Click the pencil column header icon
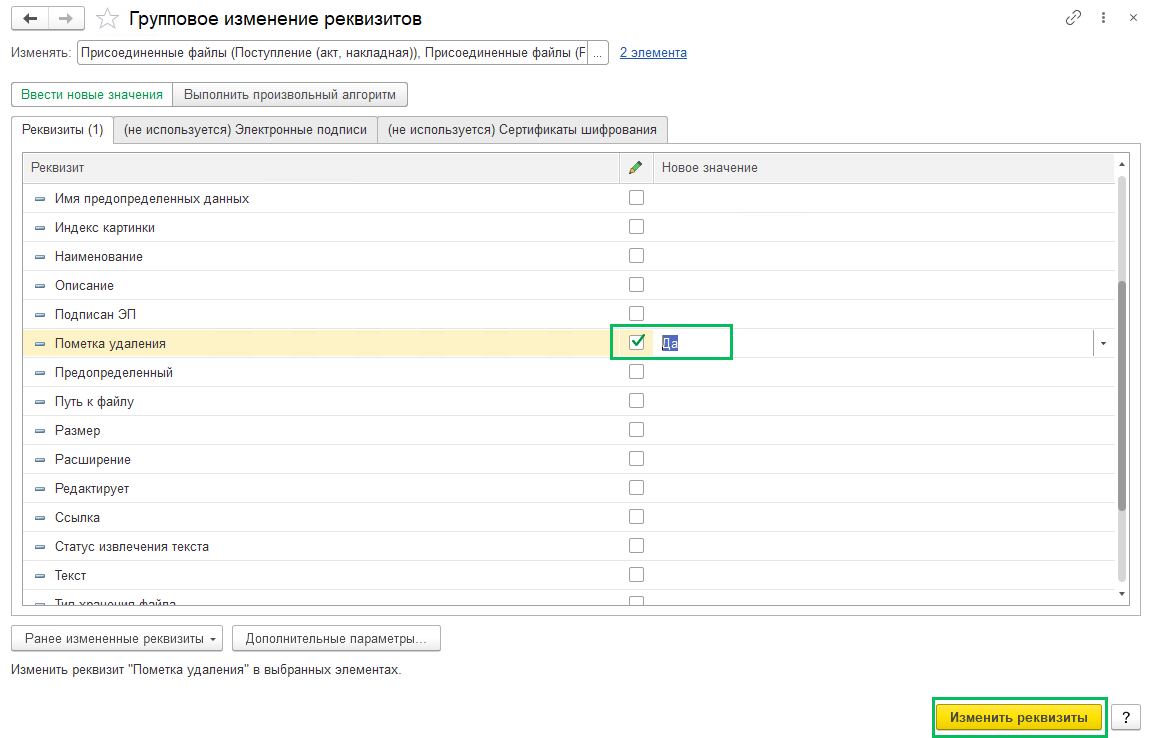Viewport: 1157px width, 738px height. (x=635, y=168)
